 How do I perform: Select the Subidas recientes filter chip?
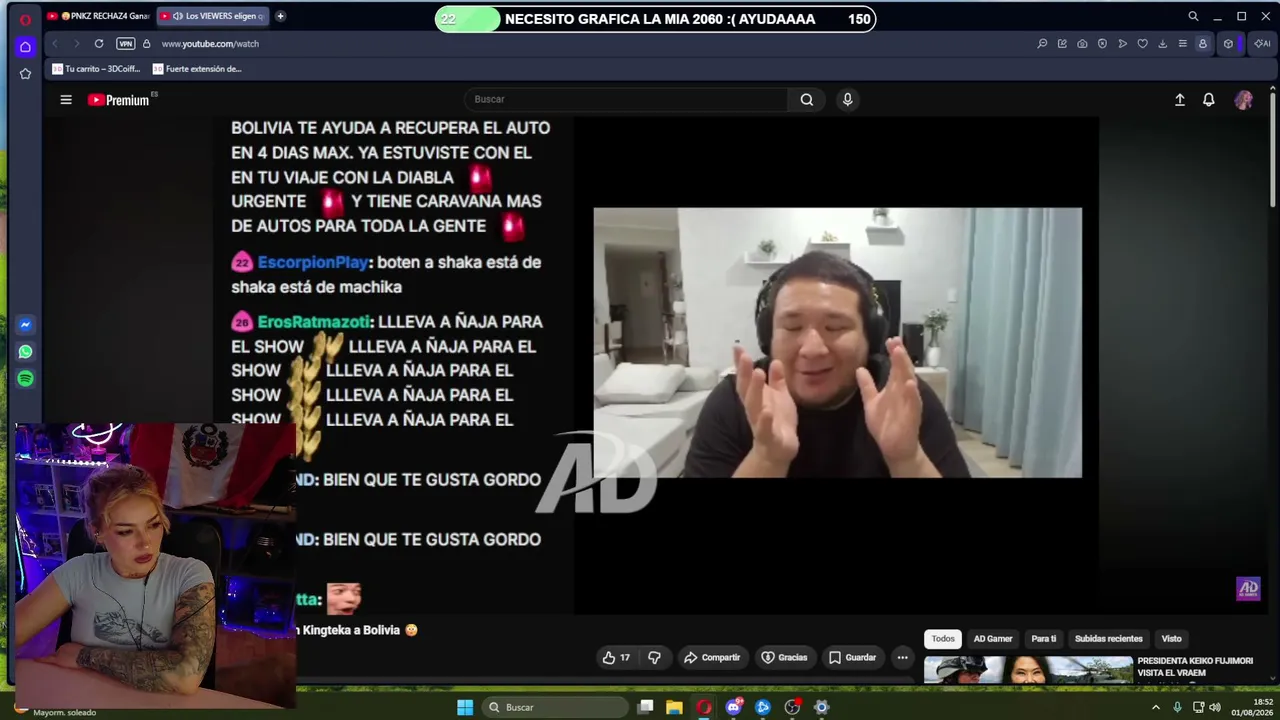tap(1108, 639)
